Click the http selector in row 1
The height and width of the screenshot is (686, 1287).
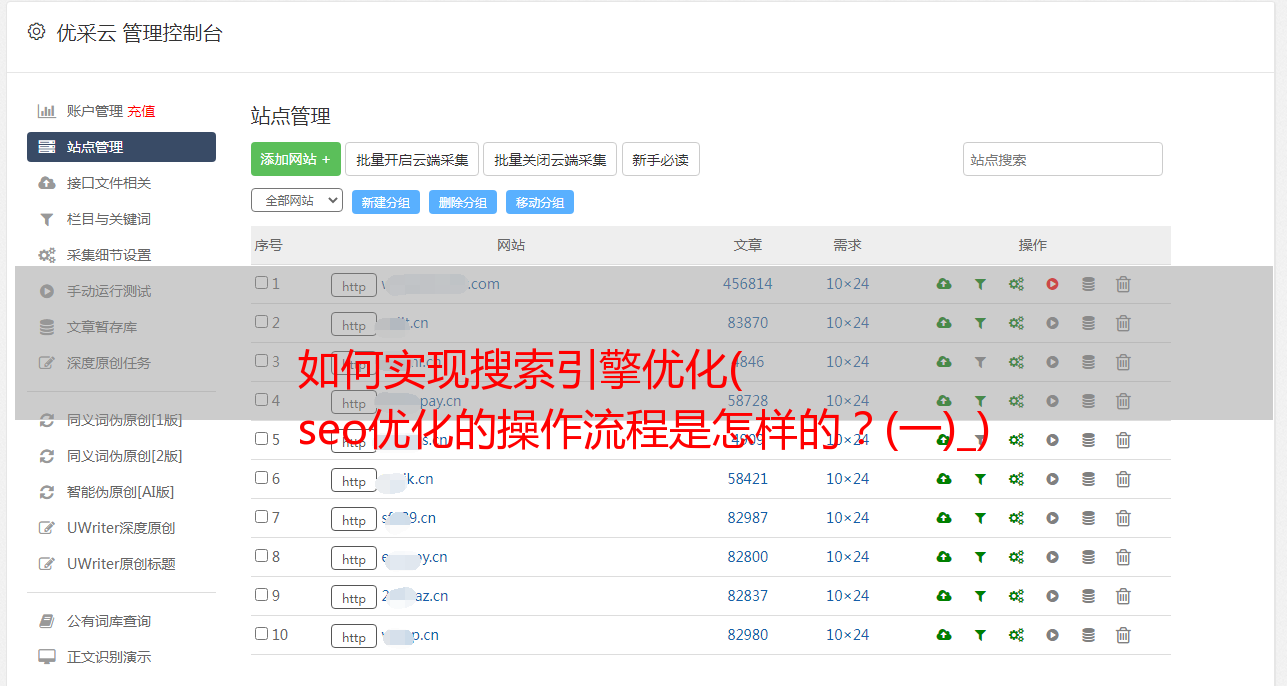(x=354, y=285)
